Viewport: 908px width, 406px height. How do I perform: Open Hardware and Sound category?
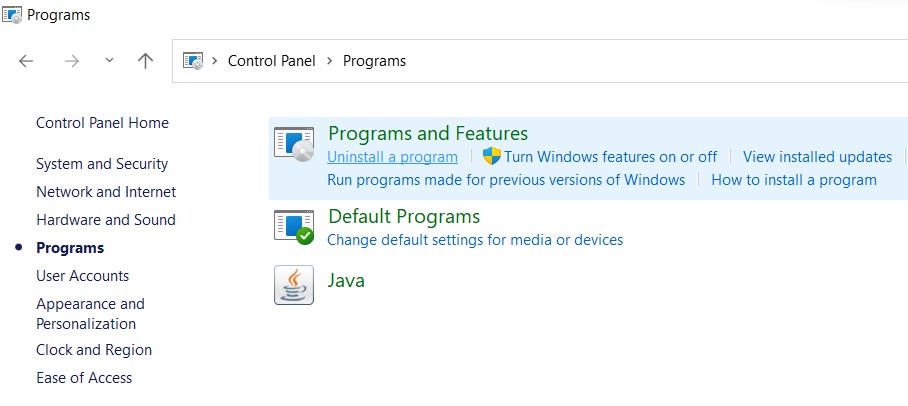[x=106, y=220]
